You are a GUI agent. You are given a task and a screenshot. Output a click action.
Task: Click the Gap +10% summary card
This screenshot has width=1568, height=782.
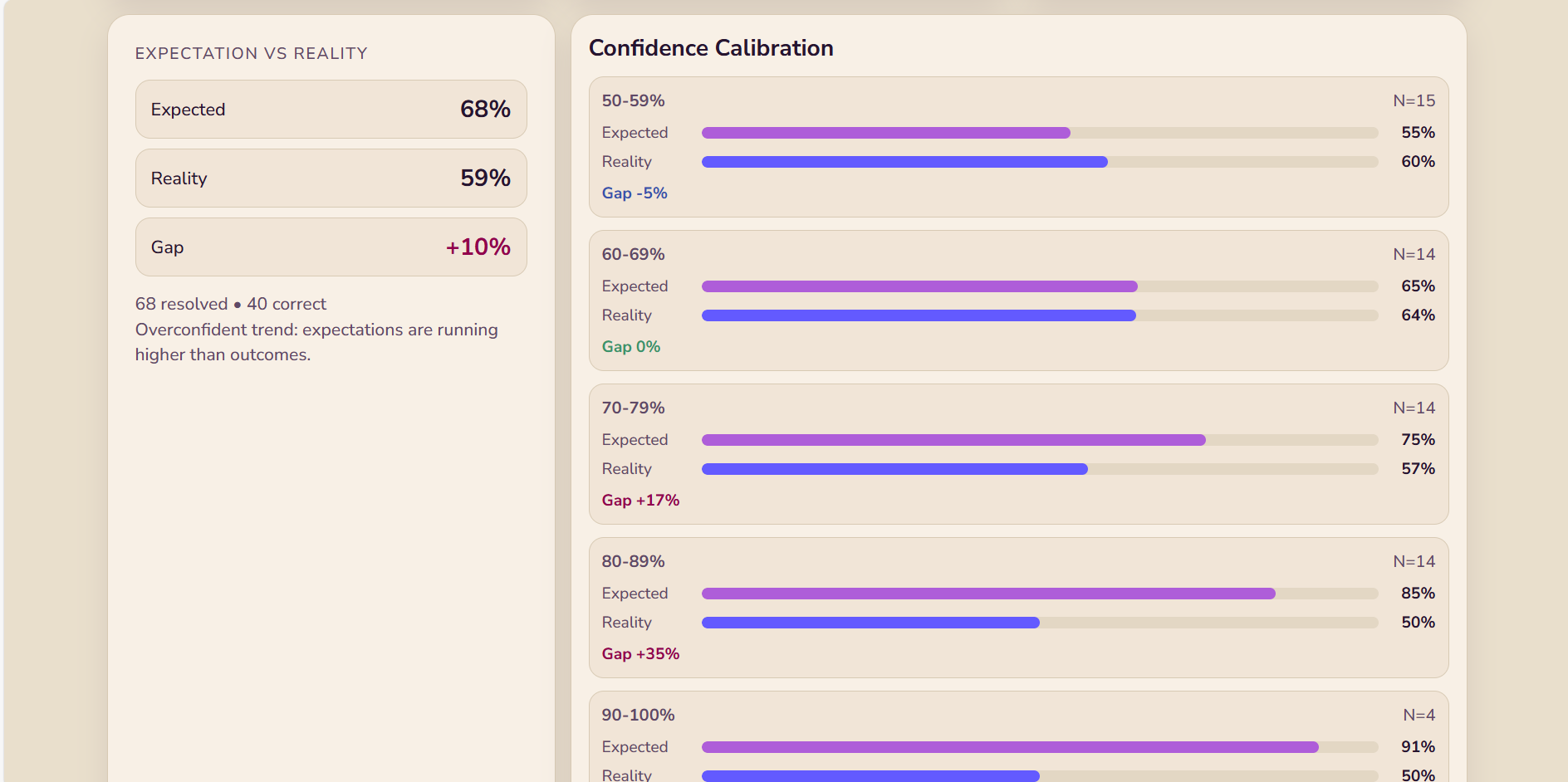pos(331,247)
